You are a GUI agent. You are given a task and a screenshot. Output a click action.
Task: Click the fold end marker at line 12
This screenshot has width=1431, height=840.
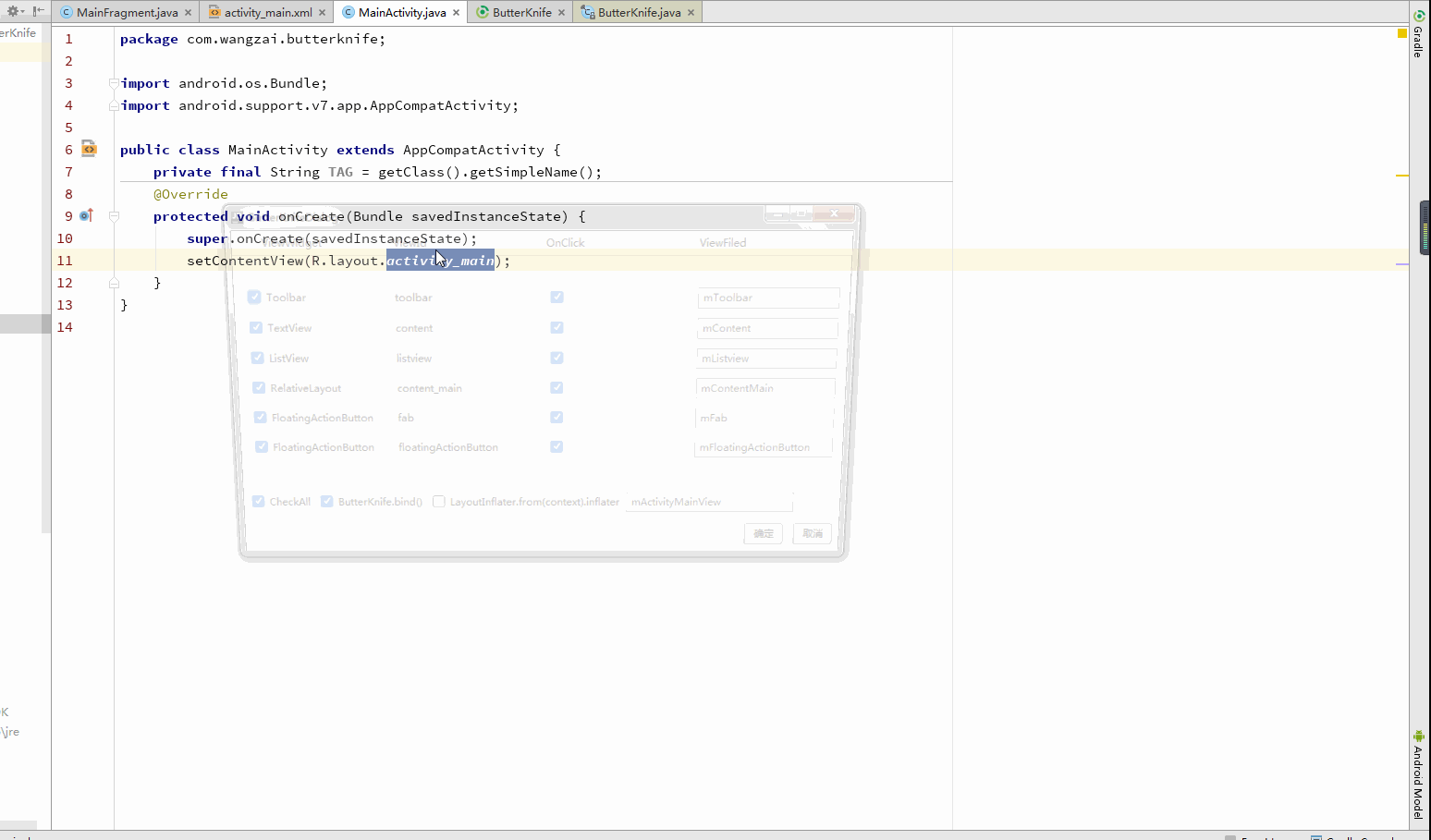coord(114,283)
